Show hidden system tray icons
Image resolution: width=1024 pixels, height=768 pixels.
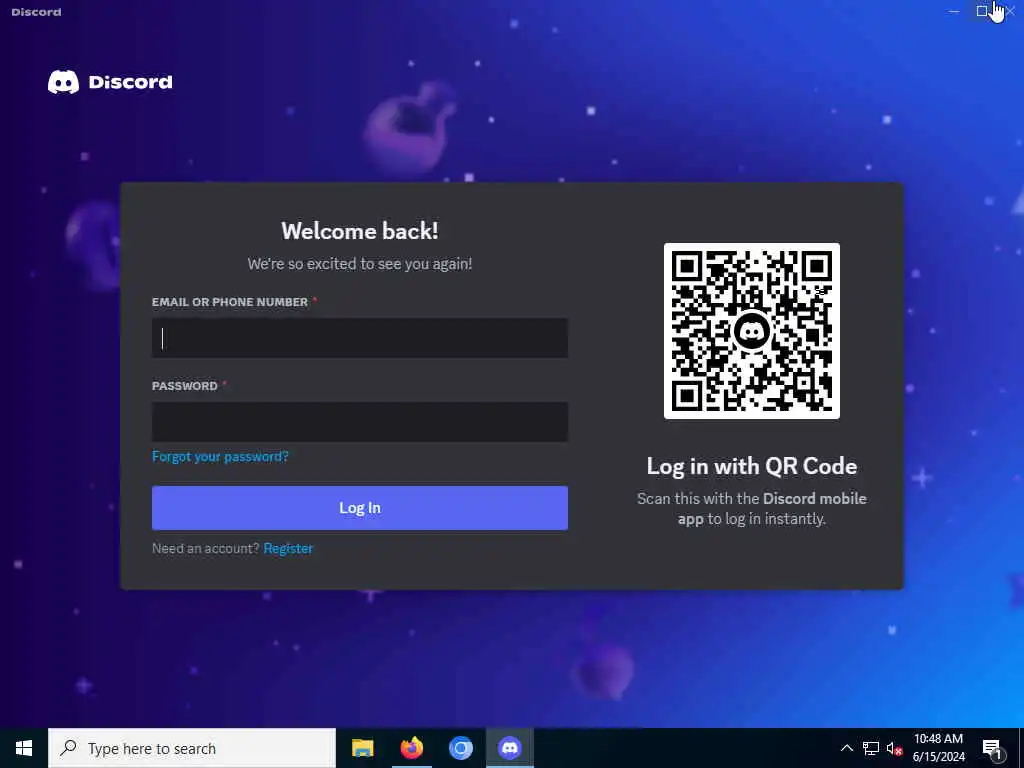coord(846,748)
